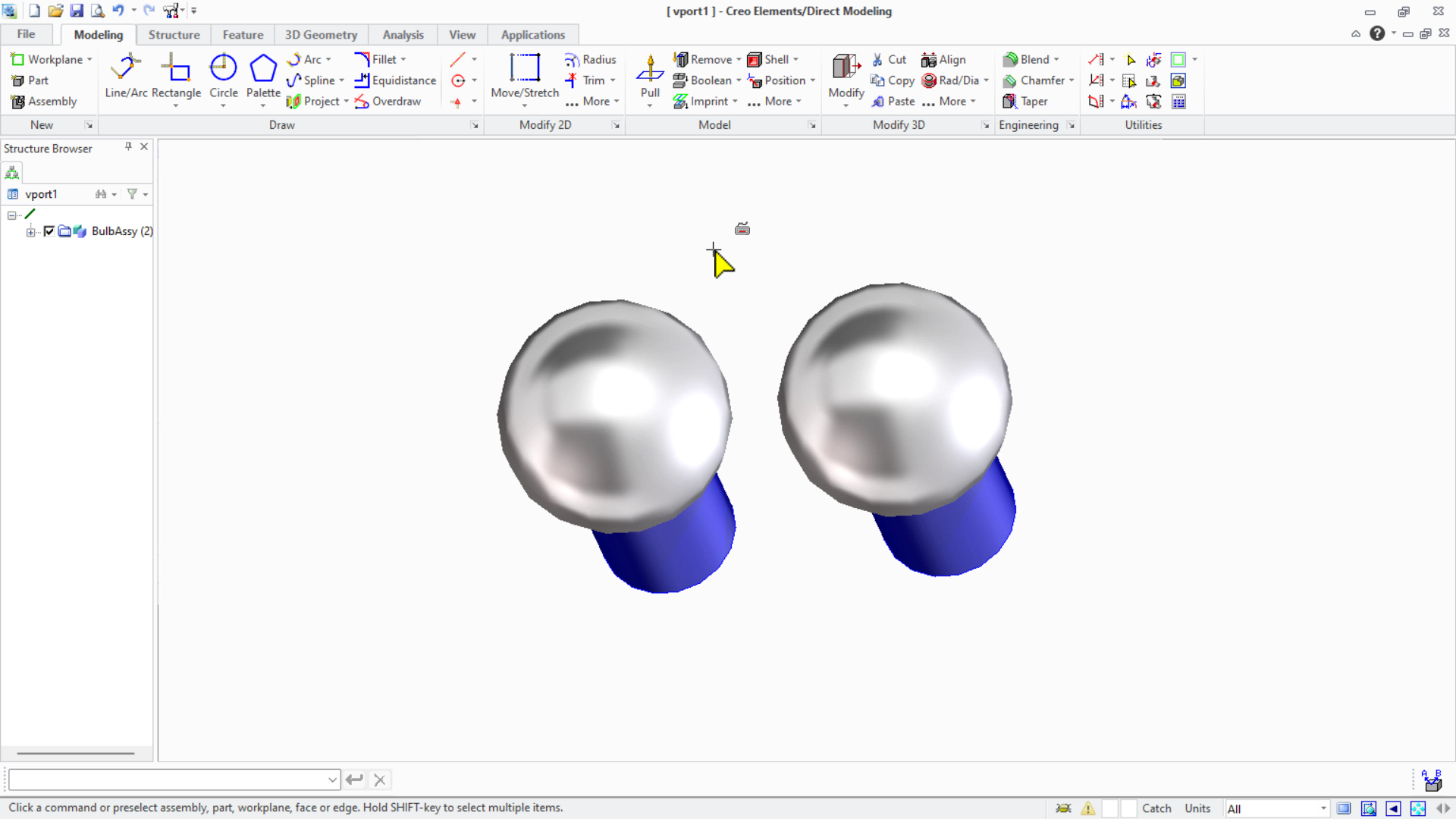Open the 3D Geometry tab
The height and width of the screenshot is (819, 1456).
point(321,35)
